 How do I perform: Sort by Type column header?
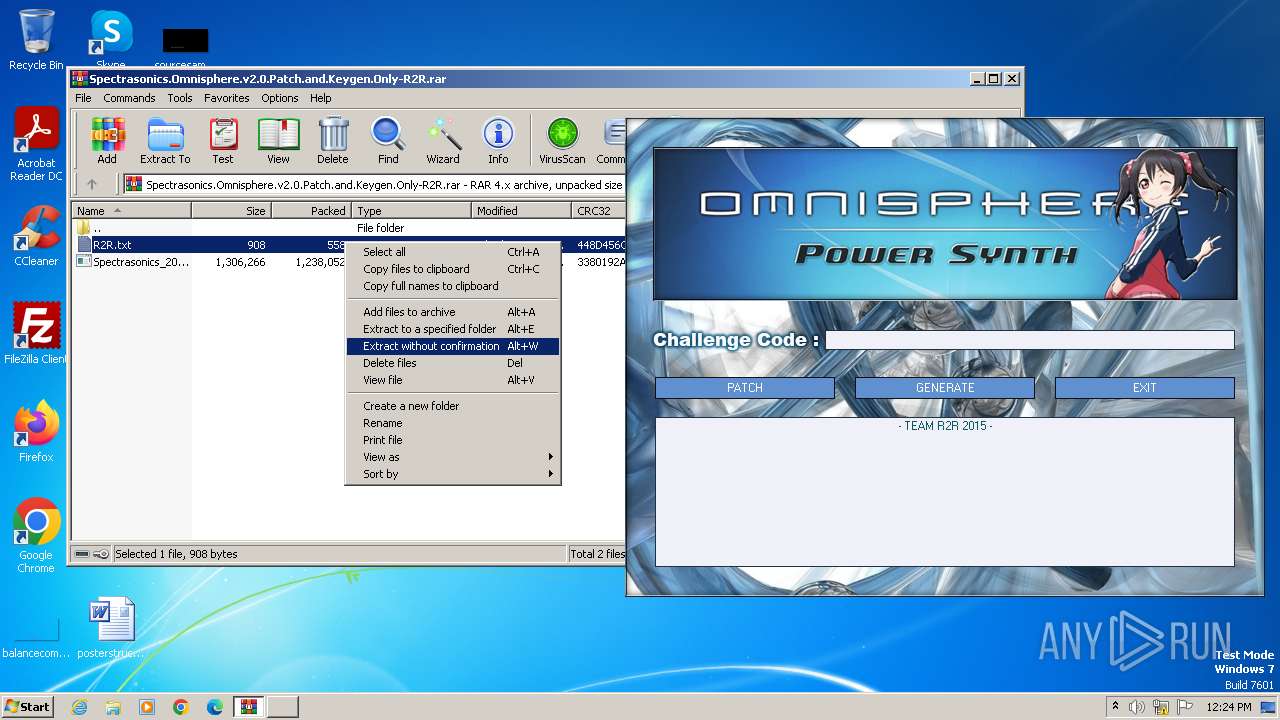(x=411, y=211)
